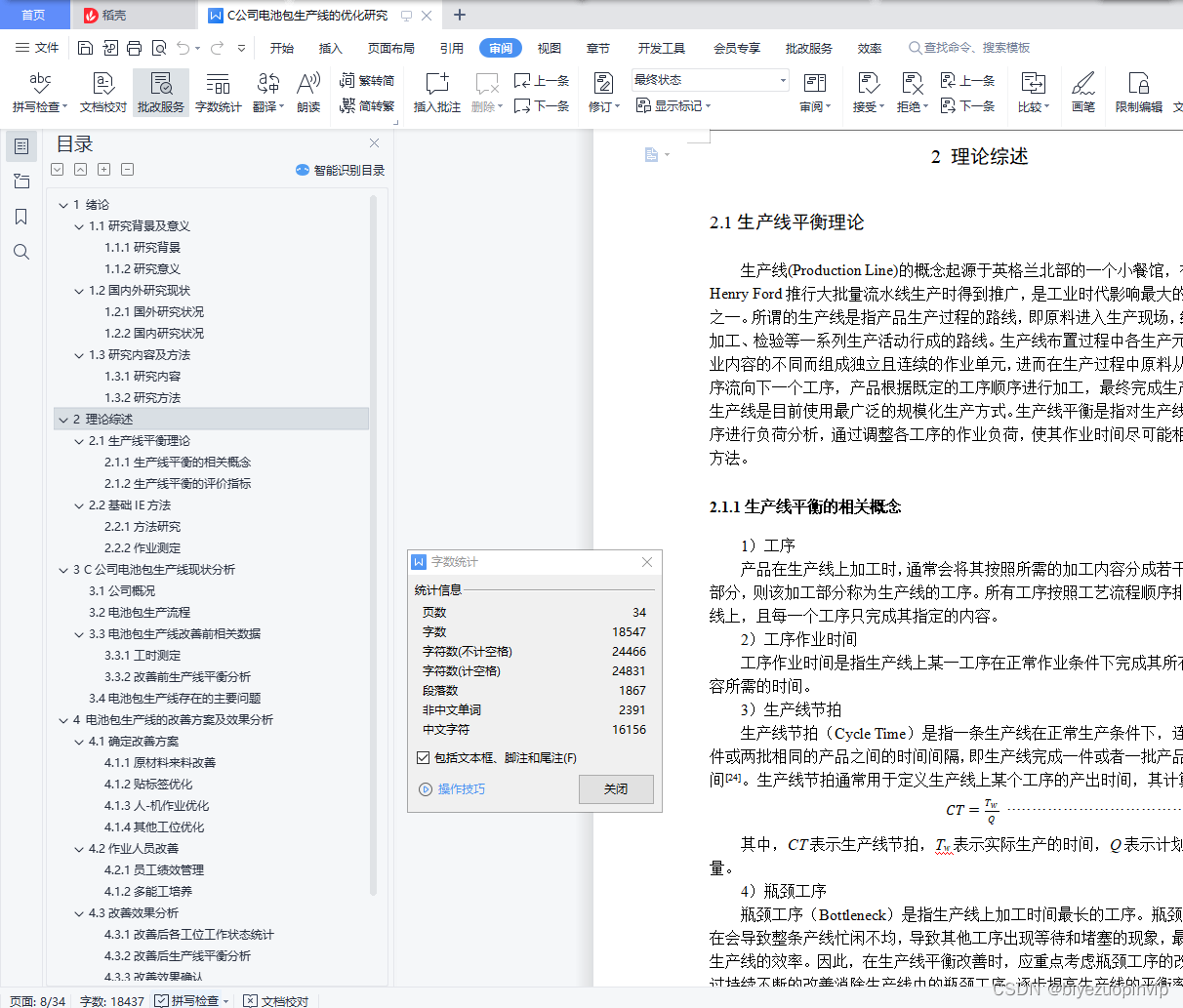The height and width of the screenshot is (1008, 1183).
Task: Click the print icon in quick toolbar
Action: click(x=134, y=48)
